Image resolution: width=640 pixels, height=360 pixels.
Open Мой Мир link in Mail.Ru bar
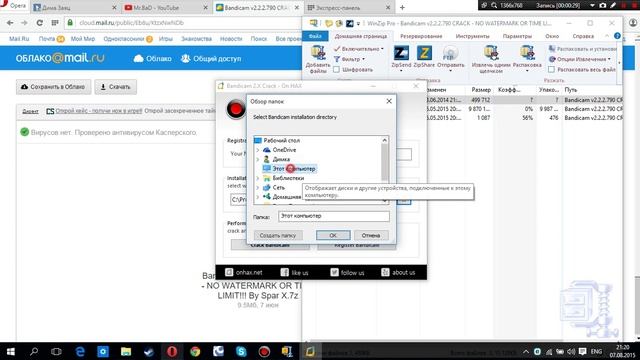(x=83, y=39)
